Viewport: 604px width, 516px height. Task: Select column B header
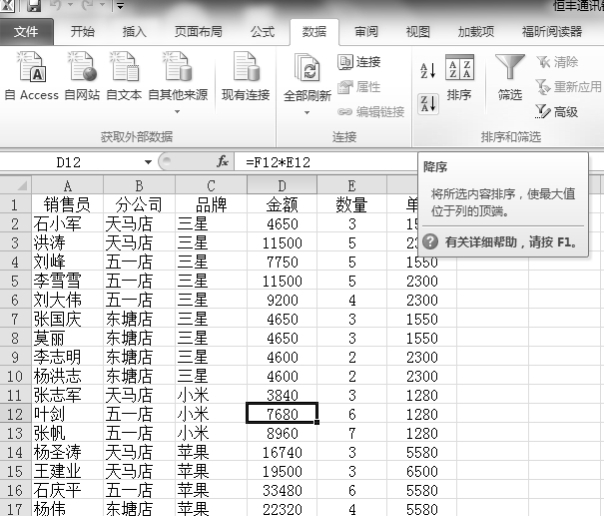[x=139, y=186]
